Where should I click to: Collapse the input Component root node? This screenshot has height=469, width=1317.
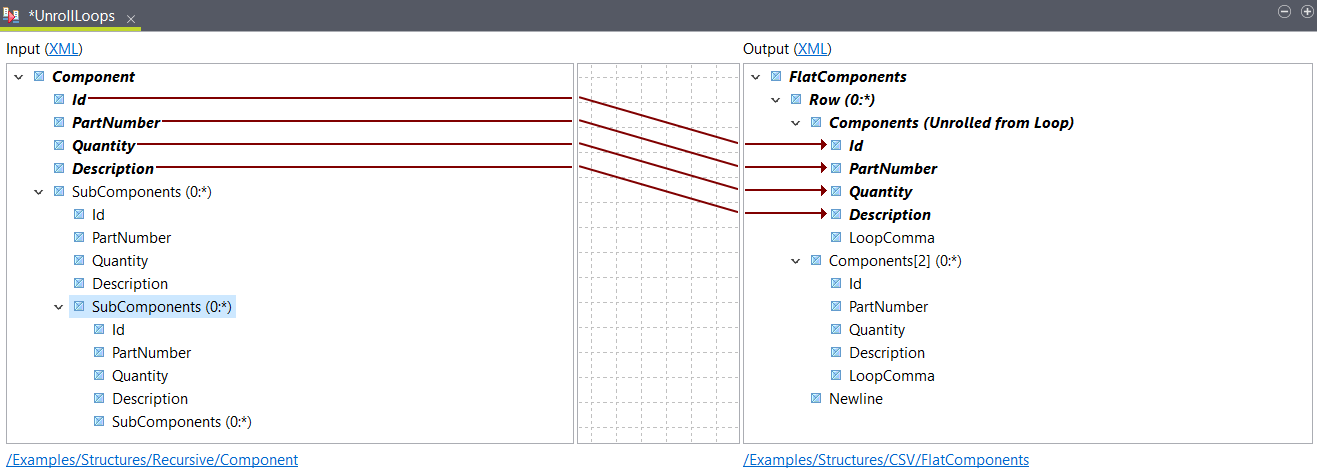pyautogui.click(x=18, y=76)
